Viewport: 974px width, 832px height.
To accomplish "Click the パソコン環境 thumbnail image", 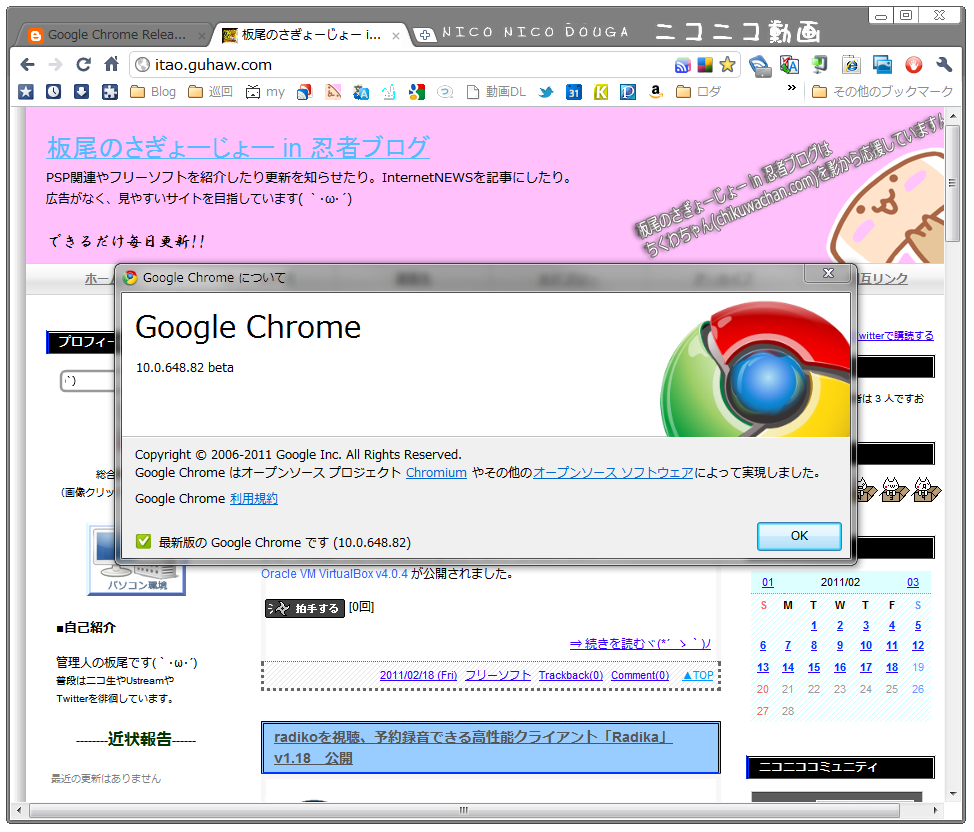I will click(137, 559).
